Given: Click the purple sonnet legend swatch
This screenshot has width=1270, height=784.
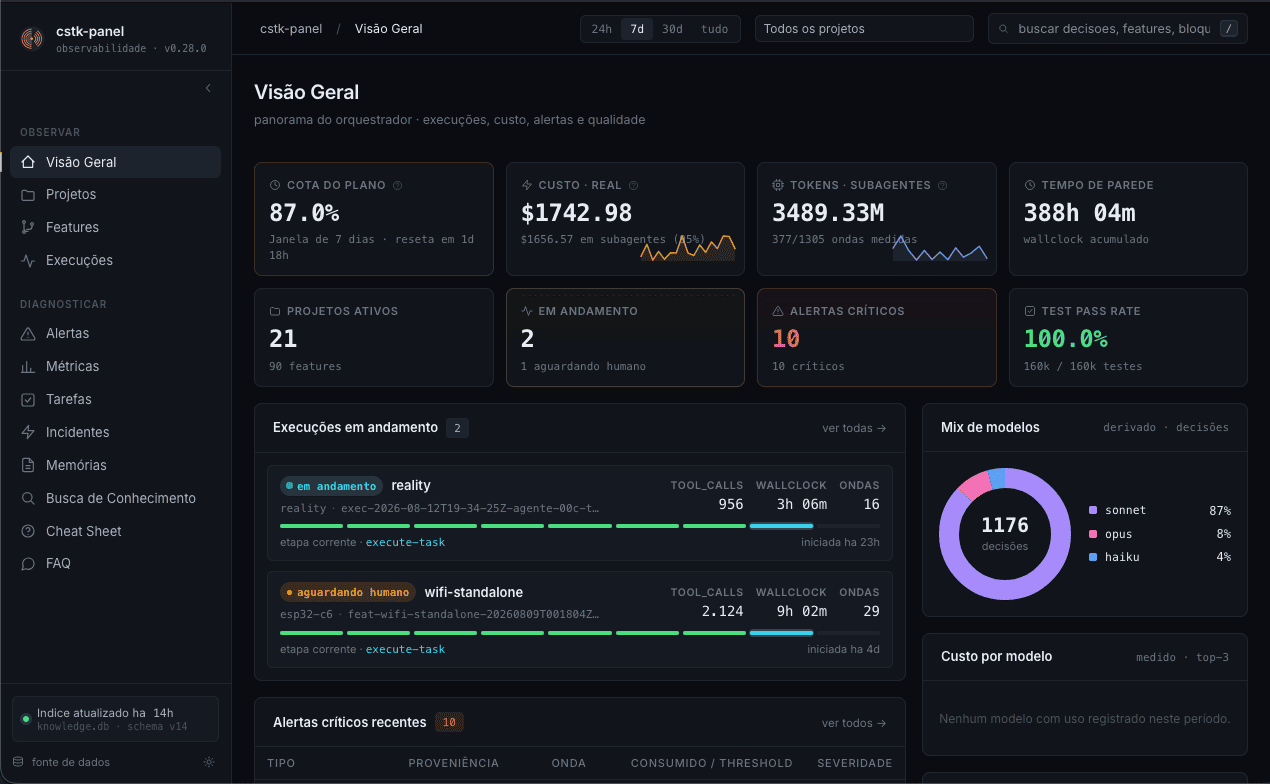Looking at the screenshot, I should 1093,510.
